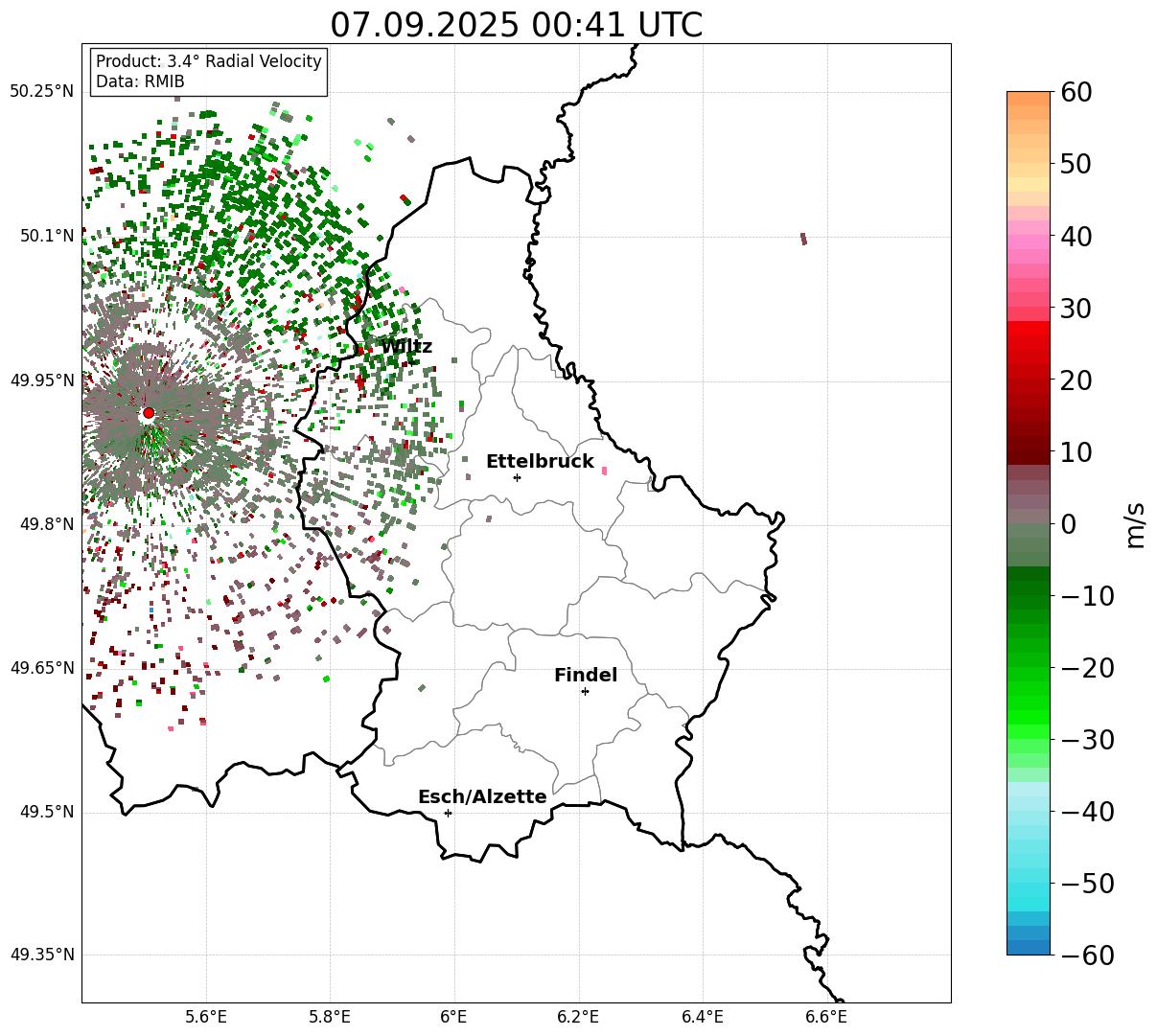Click the −60 tick label on colorbar
The width and height of the screenshot is (1157, 1036).
(x=1087, y=955)
